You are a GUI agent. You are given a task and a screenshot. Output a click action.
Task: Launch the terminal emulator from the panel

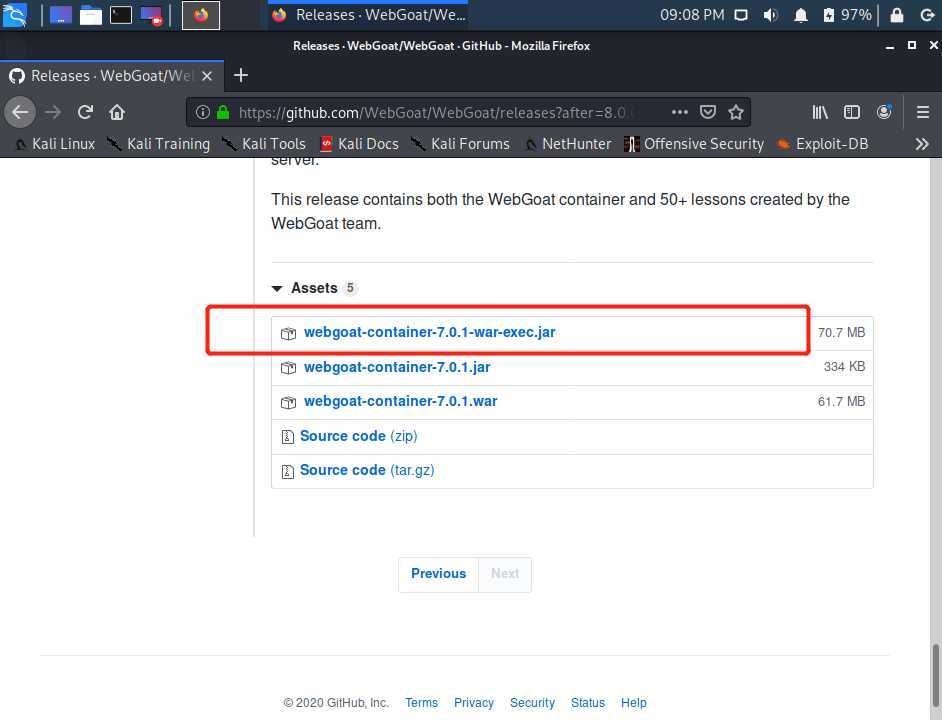pyautogui.click(x=121, y=15)
